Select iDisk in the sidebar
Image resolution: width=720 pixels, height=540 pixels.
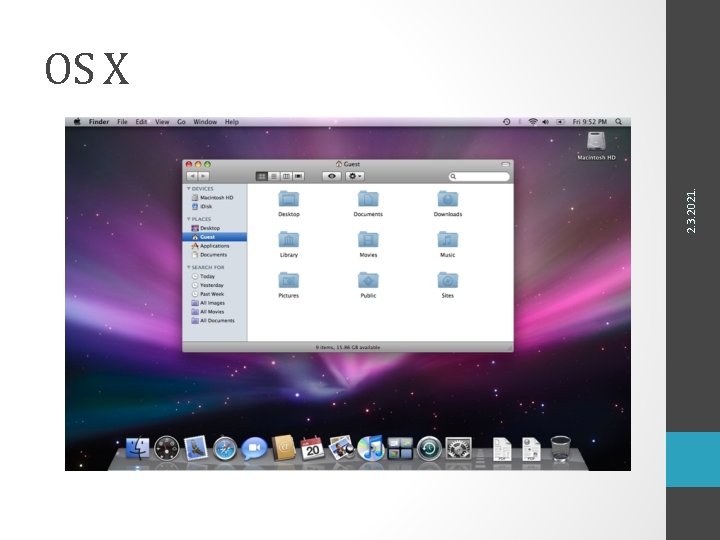pyautogui.click(x=215, y=206)
